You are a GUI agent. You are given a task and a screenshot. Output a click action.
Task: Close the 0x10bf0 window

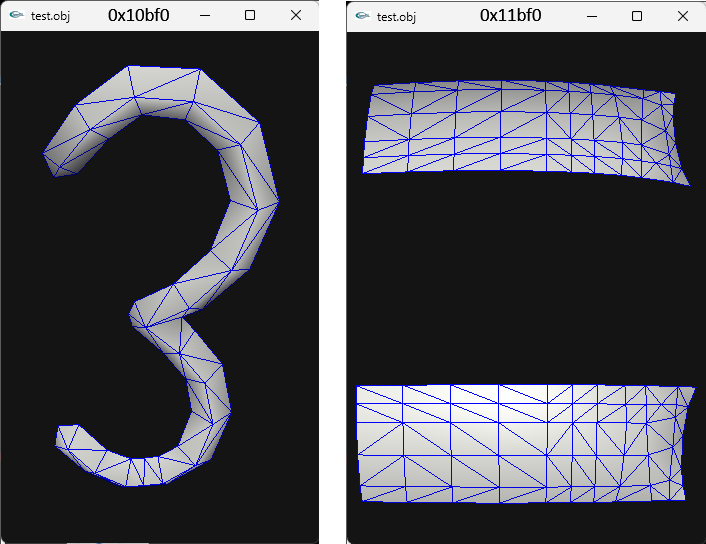(x=296, y=15)
